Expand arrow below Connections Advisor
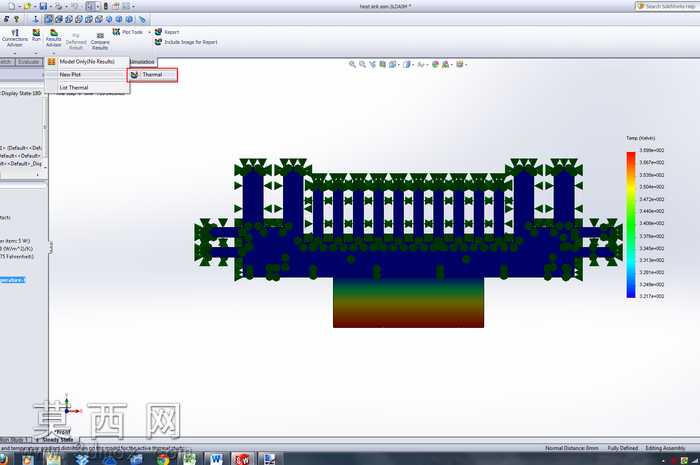Image resolution: width=700 pixels, height=465 pixels. pos(15,53)
